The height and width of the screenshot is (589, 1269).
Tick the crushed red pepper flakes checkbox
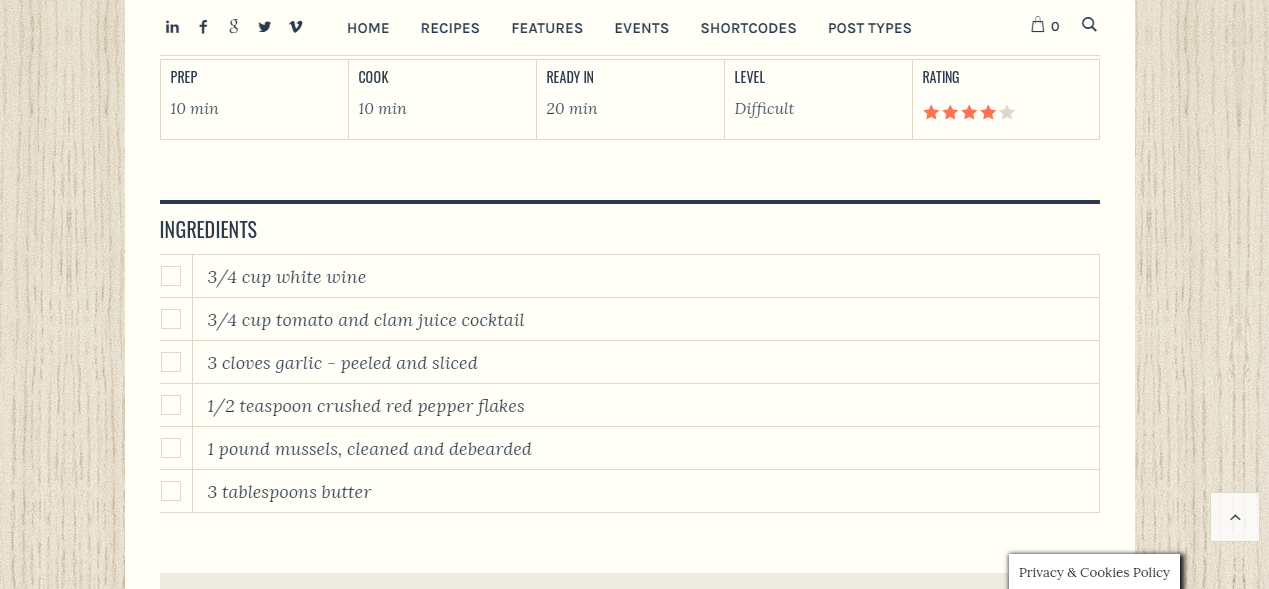tap(171, 405)
